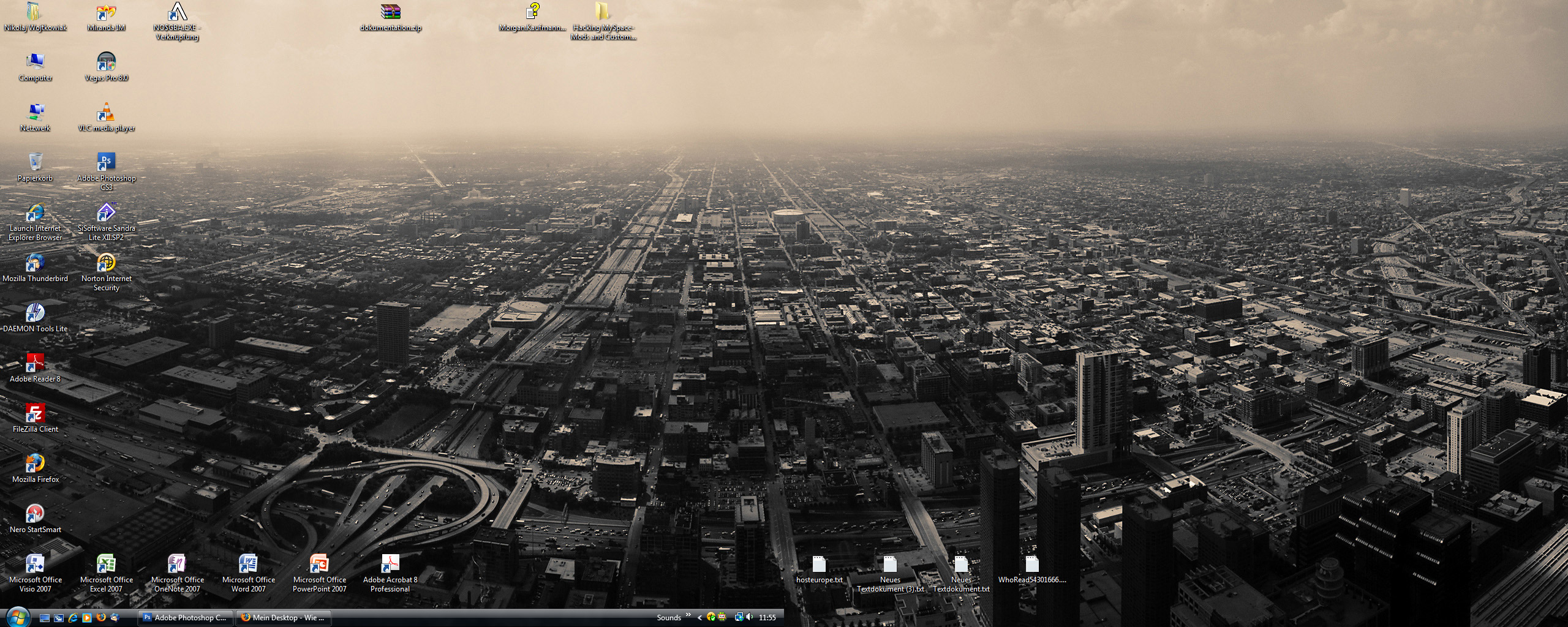1568x627 pixels.
Task: Switch to the Mein Desktop Firefox window
Action: 284,618
